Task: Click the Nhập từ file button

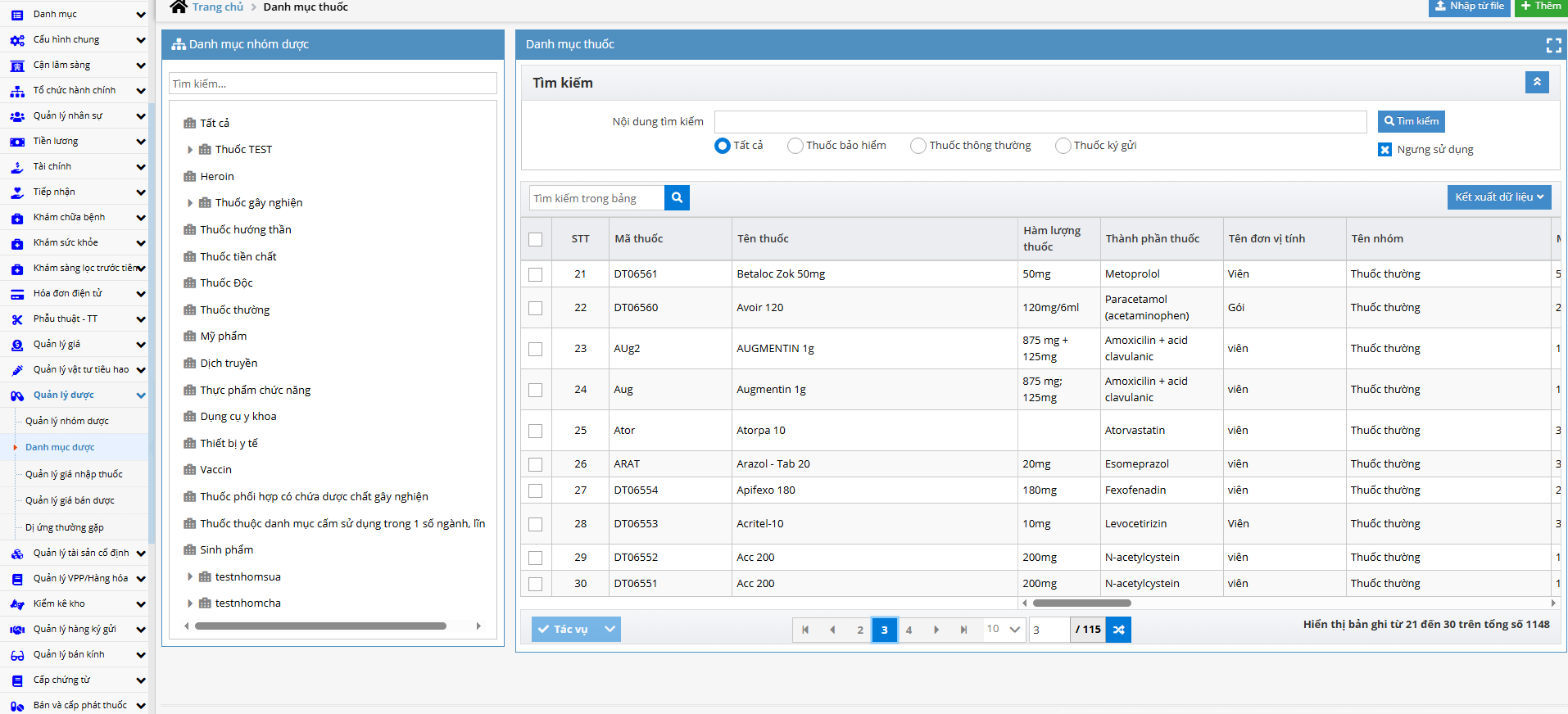Action: [1469, 7]
